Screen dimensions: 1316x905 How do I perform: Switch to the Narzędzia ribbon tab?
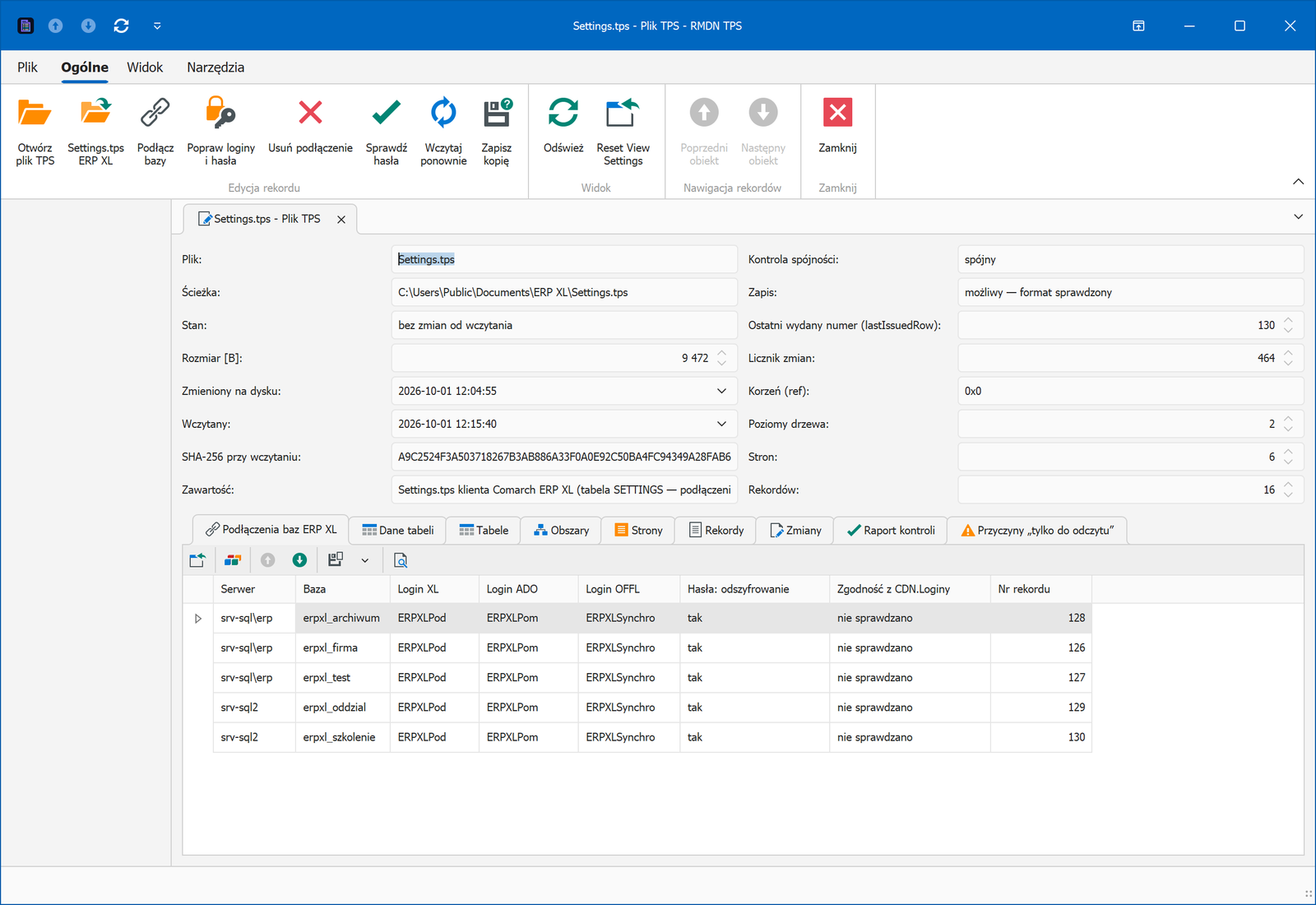click(x=215, y=67)
